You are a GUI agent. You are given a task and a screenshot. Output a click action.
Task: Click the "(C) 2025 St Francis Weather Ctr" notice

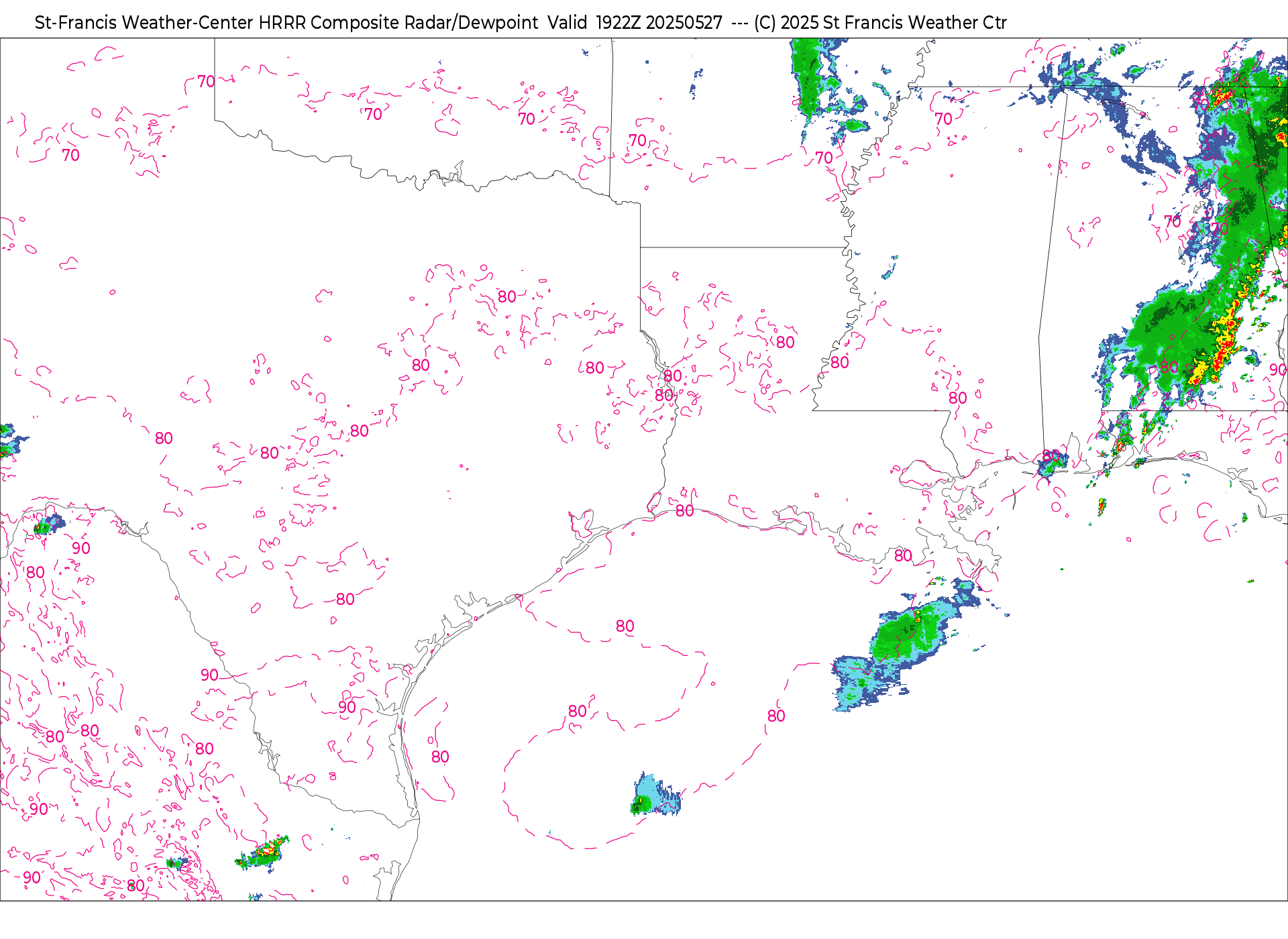coord(880,23)
